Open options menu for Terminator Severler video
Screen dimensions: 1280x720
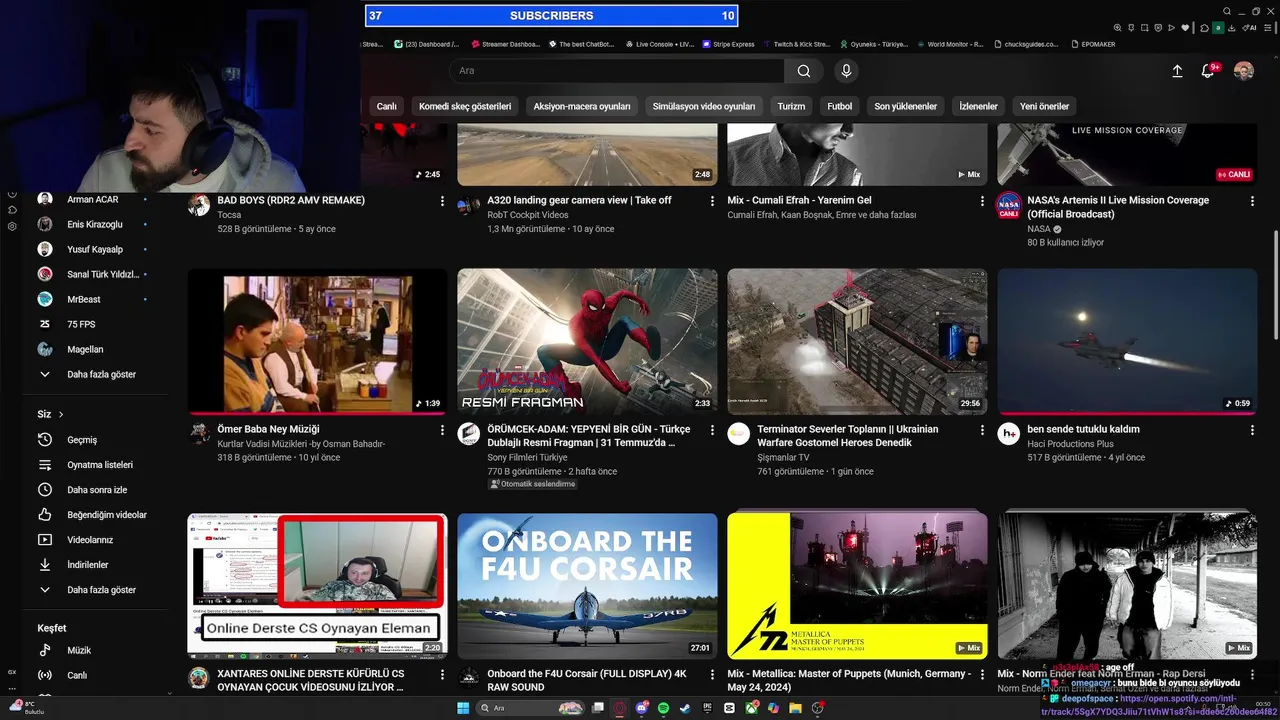pyautogui.click(x=982, y=430)
